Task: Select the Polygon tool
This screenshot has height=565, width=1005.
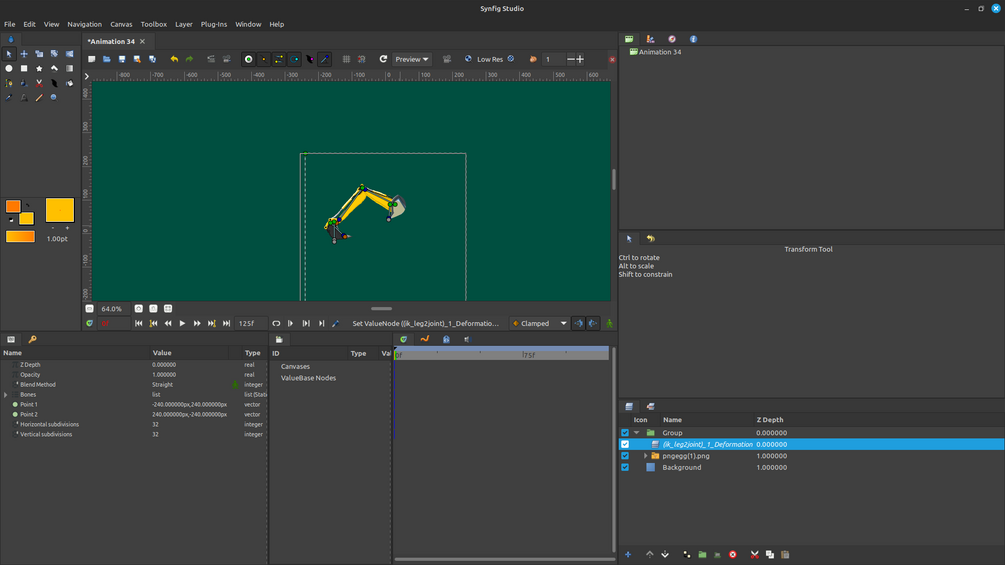Action: [54, 69]
